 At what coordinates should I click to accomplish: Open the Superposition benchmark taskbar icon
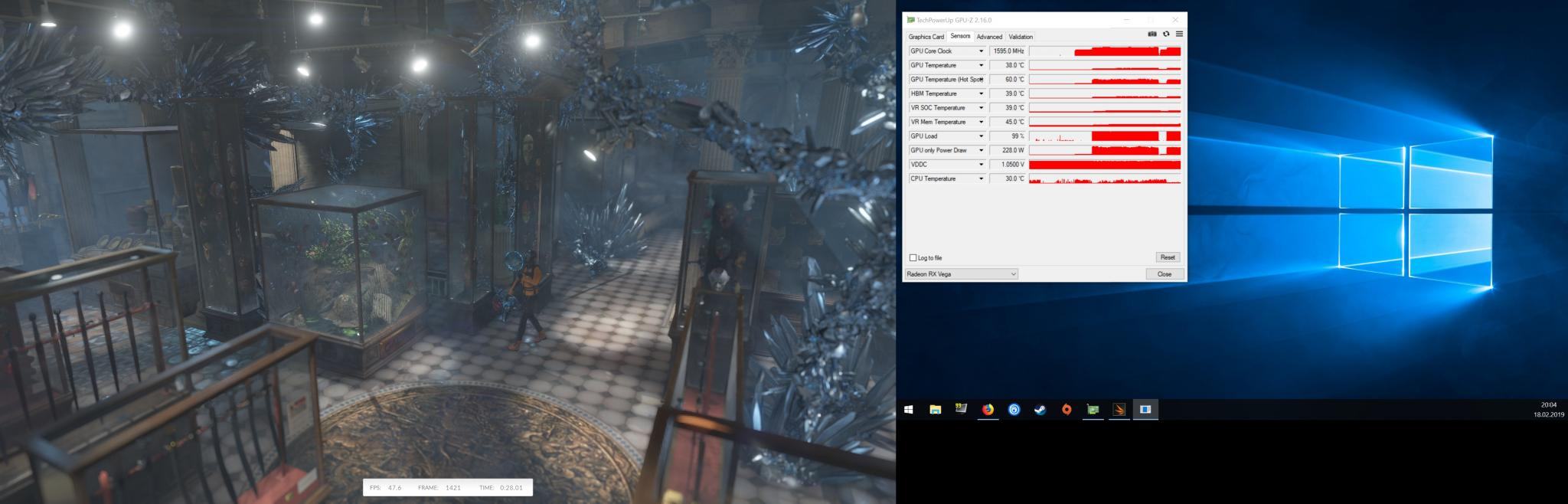click(1119, 410)
